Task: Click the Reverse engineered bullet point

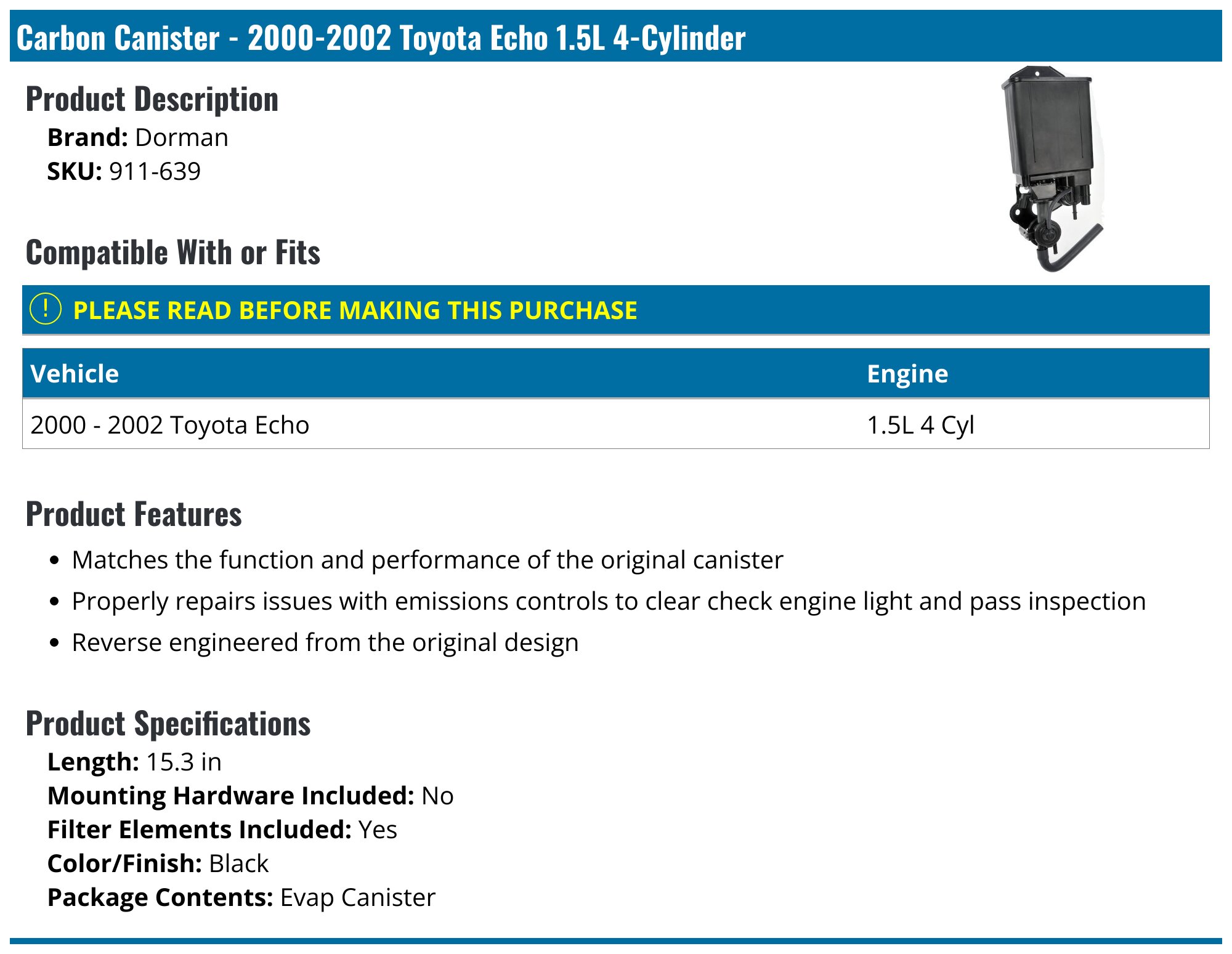Action: click(x=325, y=642)
